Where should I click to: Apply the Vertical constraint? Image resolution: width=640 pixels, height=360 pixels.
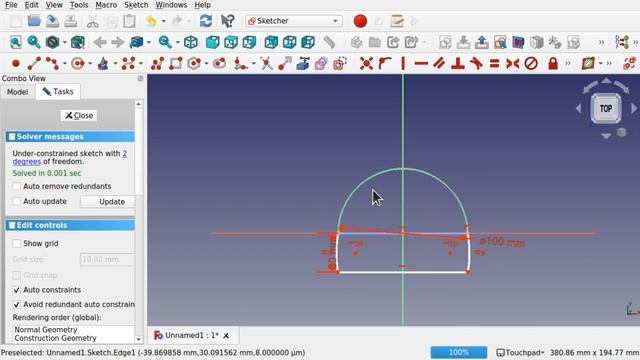[403, 63]
